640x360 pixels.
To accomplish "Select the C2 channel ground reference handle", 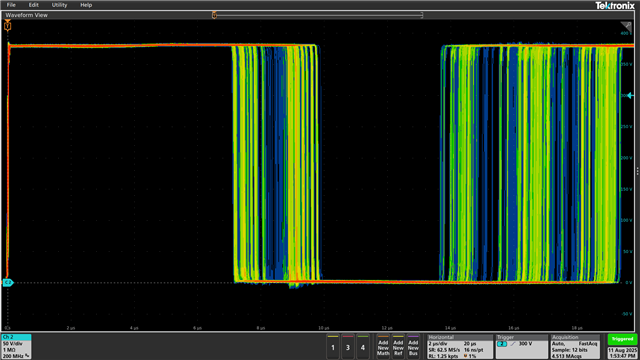I will coord(8,282).
